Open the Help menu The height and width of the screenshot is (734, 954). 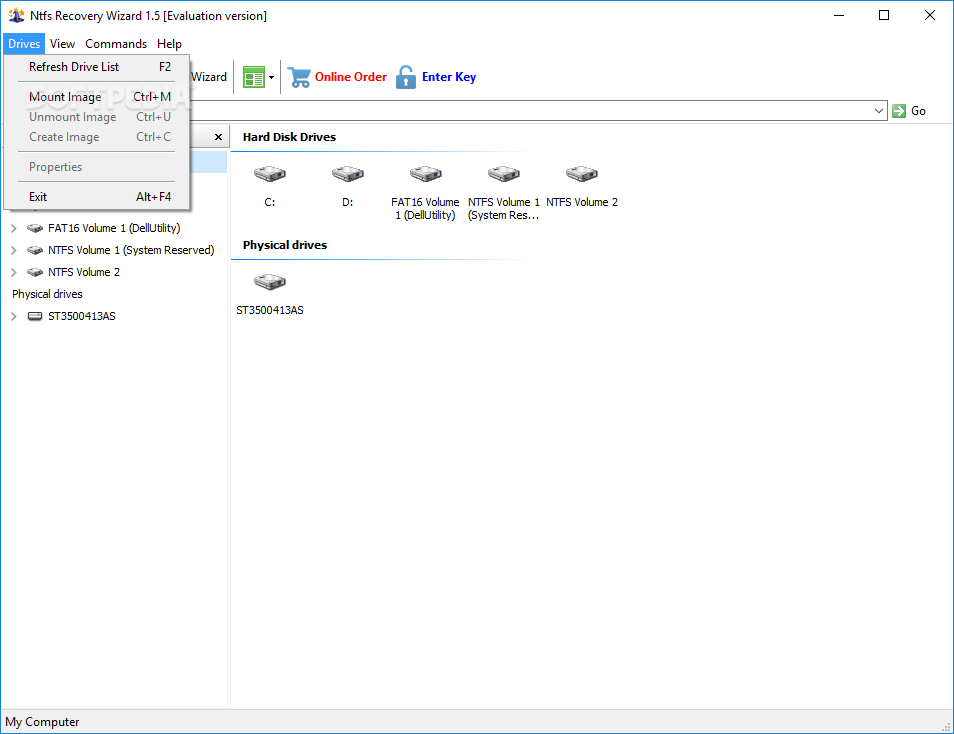(169, 44)
